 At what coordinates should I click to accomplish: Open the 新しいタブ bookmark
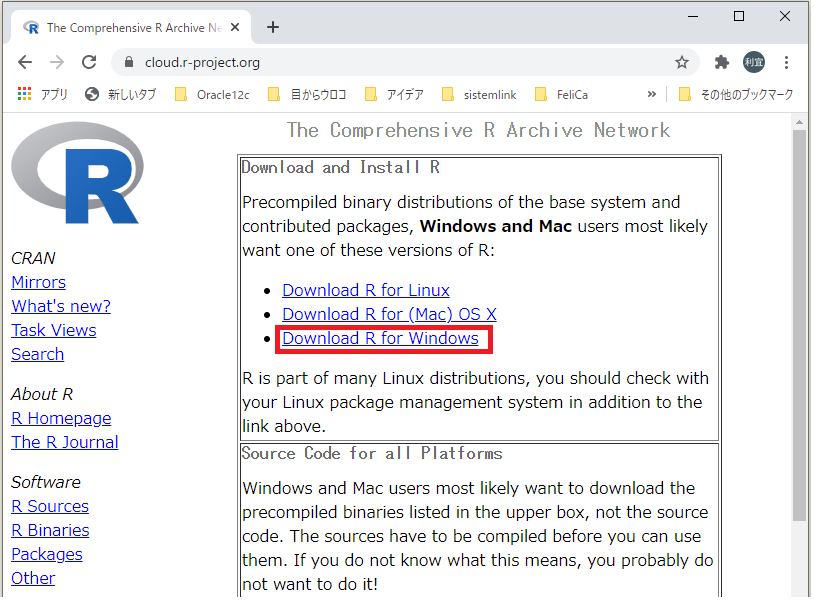pyautogui.click(x=121, y=95)
